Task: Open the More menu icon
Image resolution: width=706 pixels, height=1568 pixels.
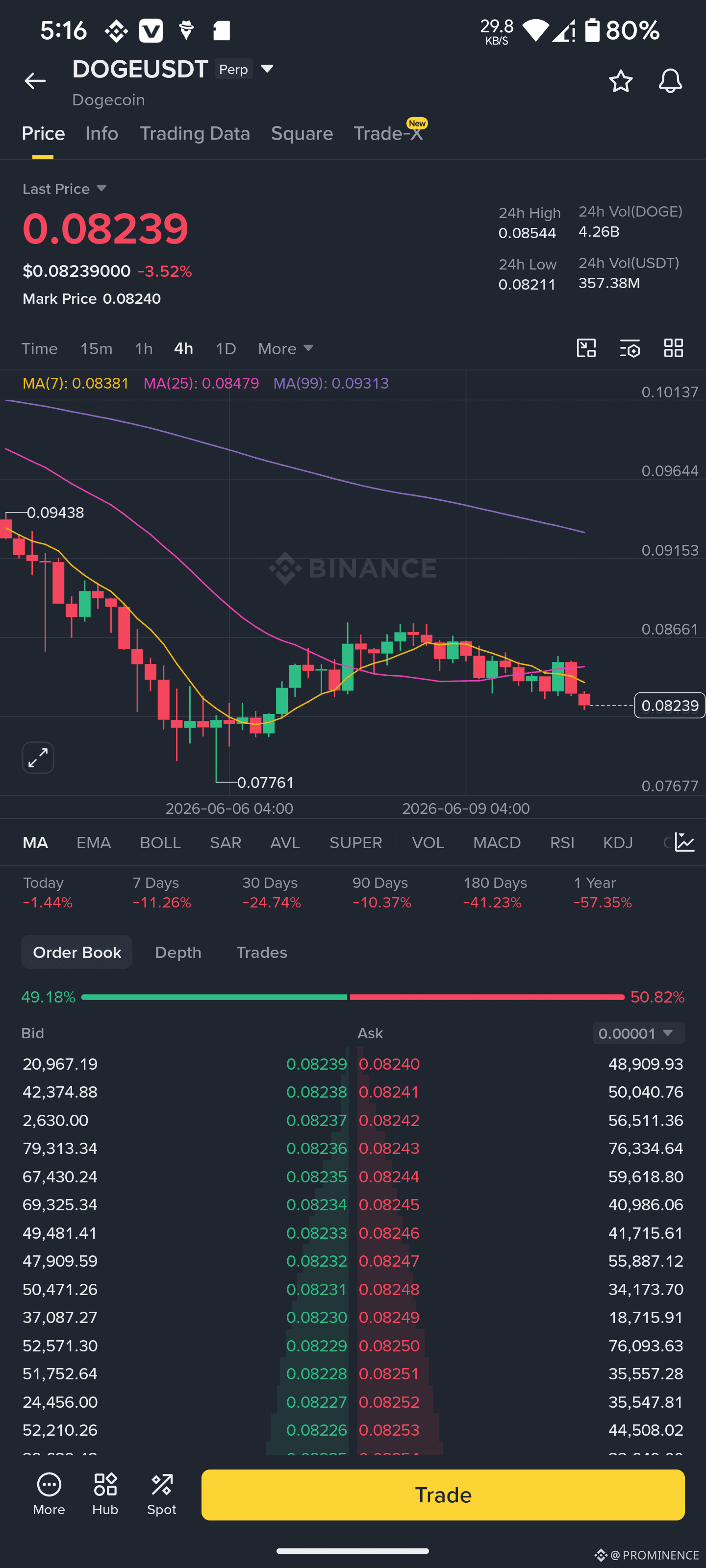Action: pyautogui.click(x=49, y=1494)
